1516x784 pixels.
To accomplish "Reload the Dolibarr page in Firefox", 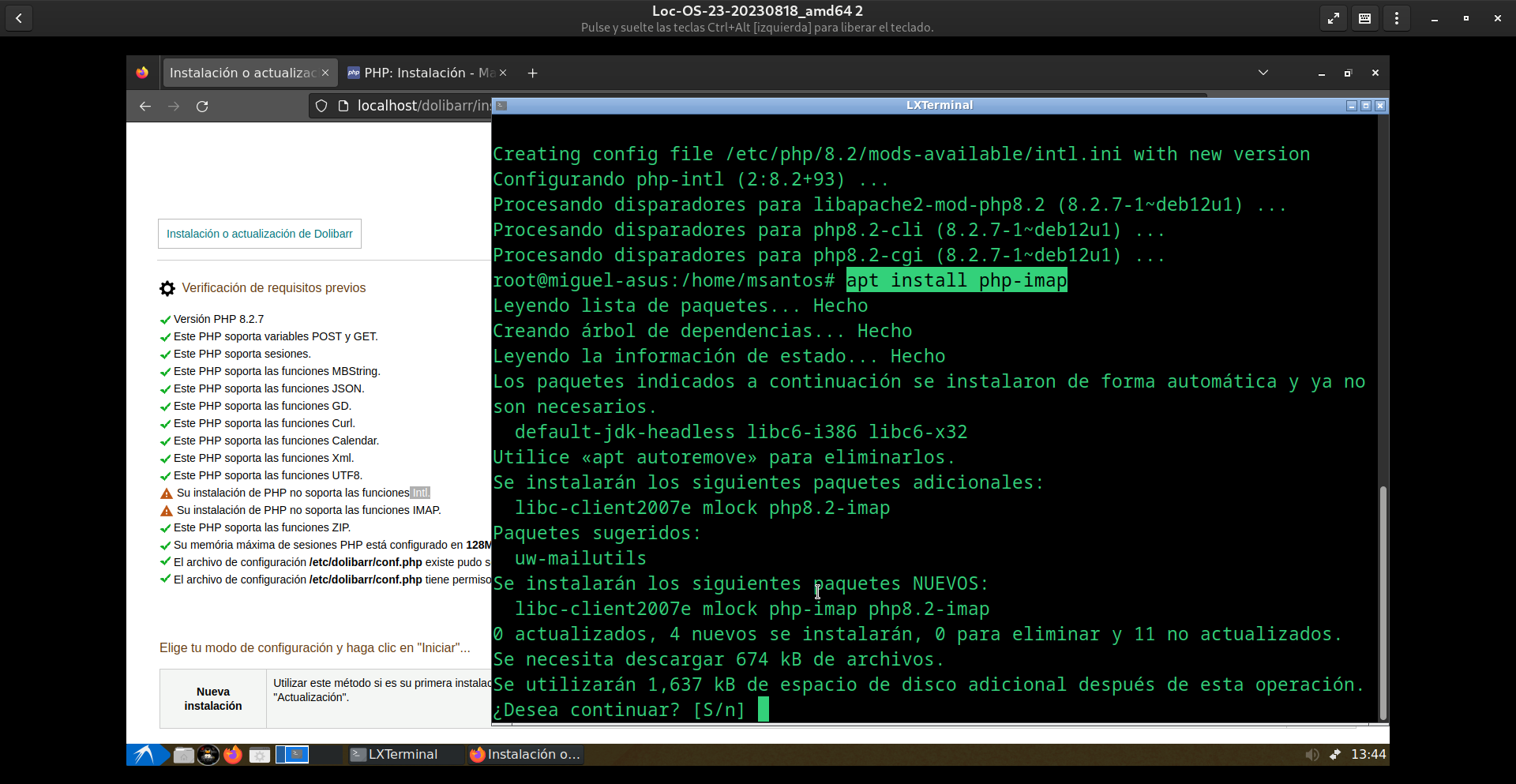I will point(202,107).
